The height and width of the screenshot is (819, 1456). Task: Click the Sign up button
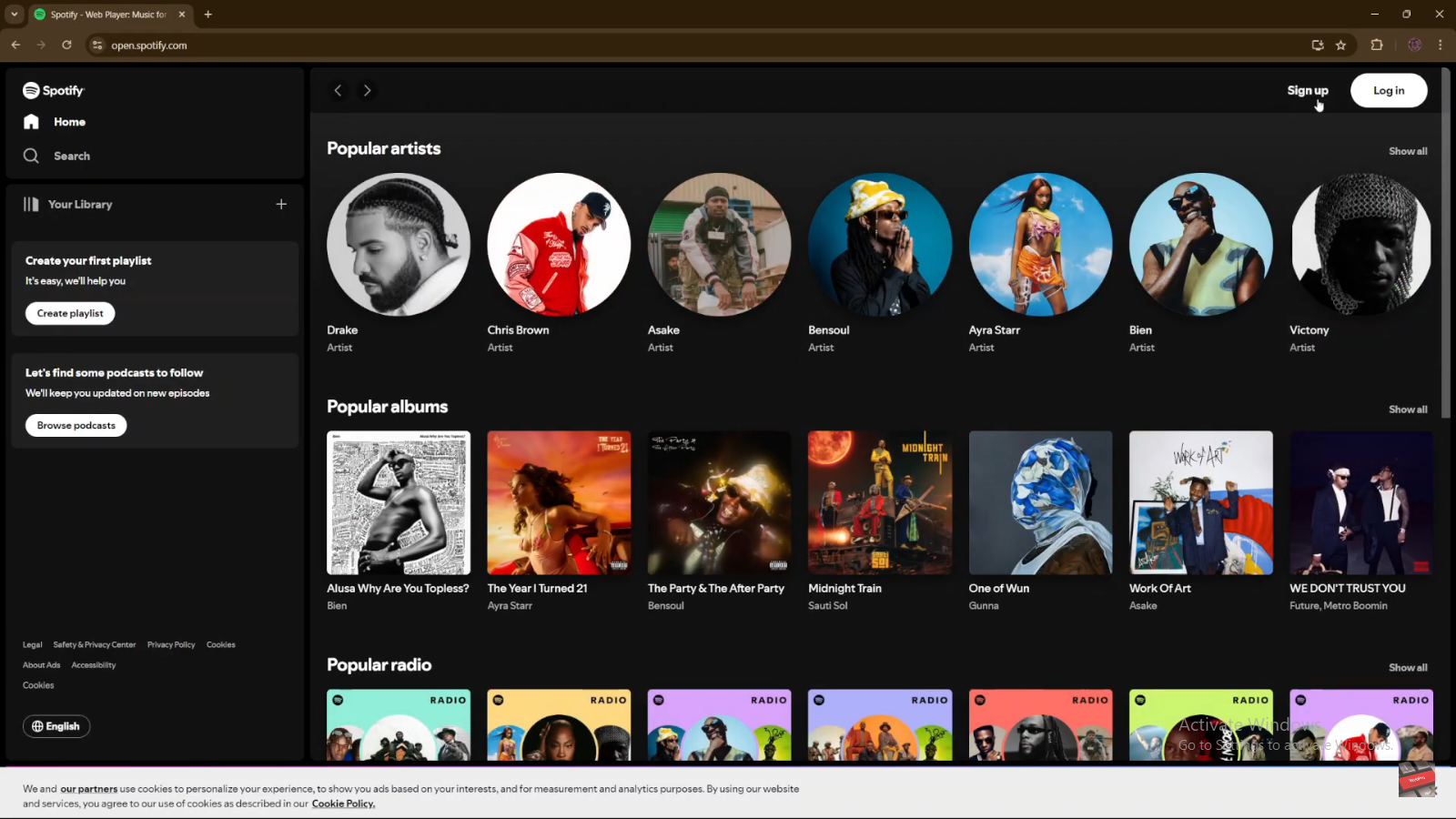(x=1308, y=90)
